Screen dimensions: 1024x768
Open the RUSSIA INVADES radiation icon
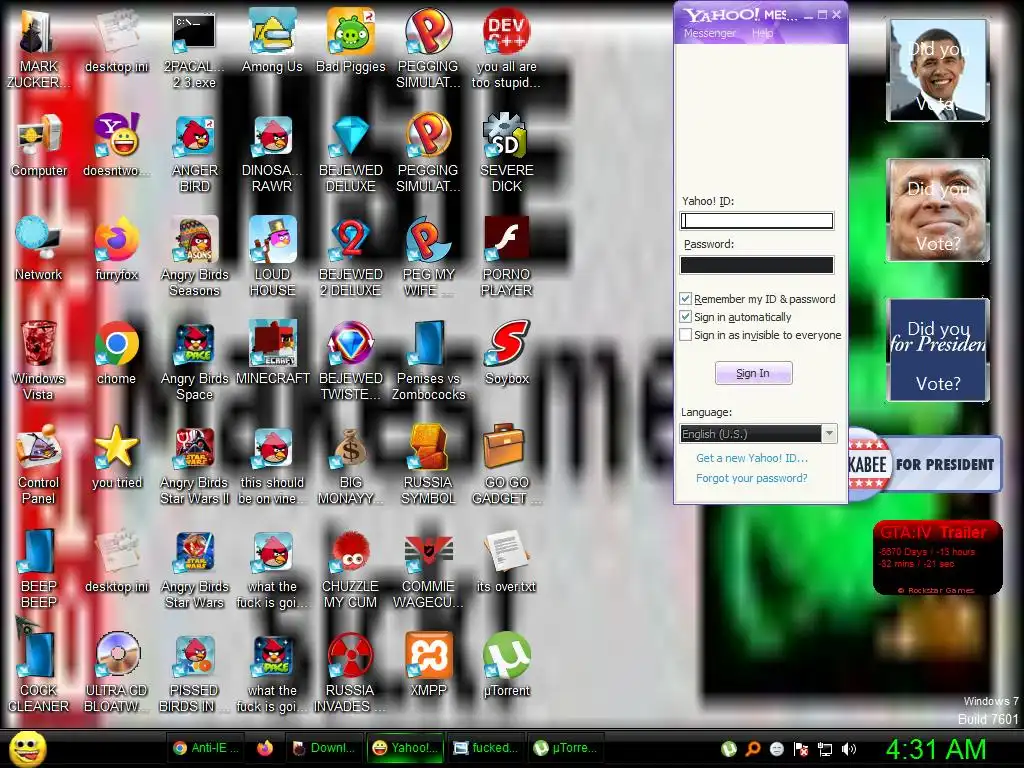coord(351,672)
